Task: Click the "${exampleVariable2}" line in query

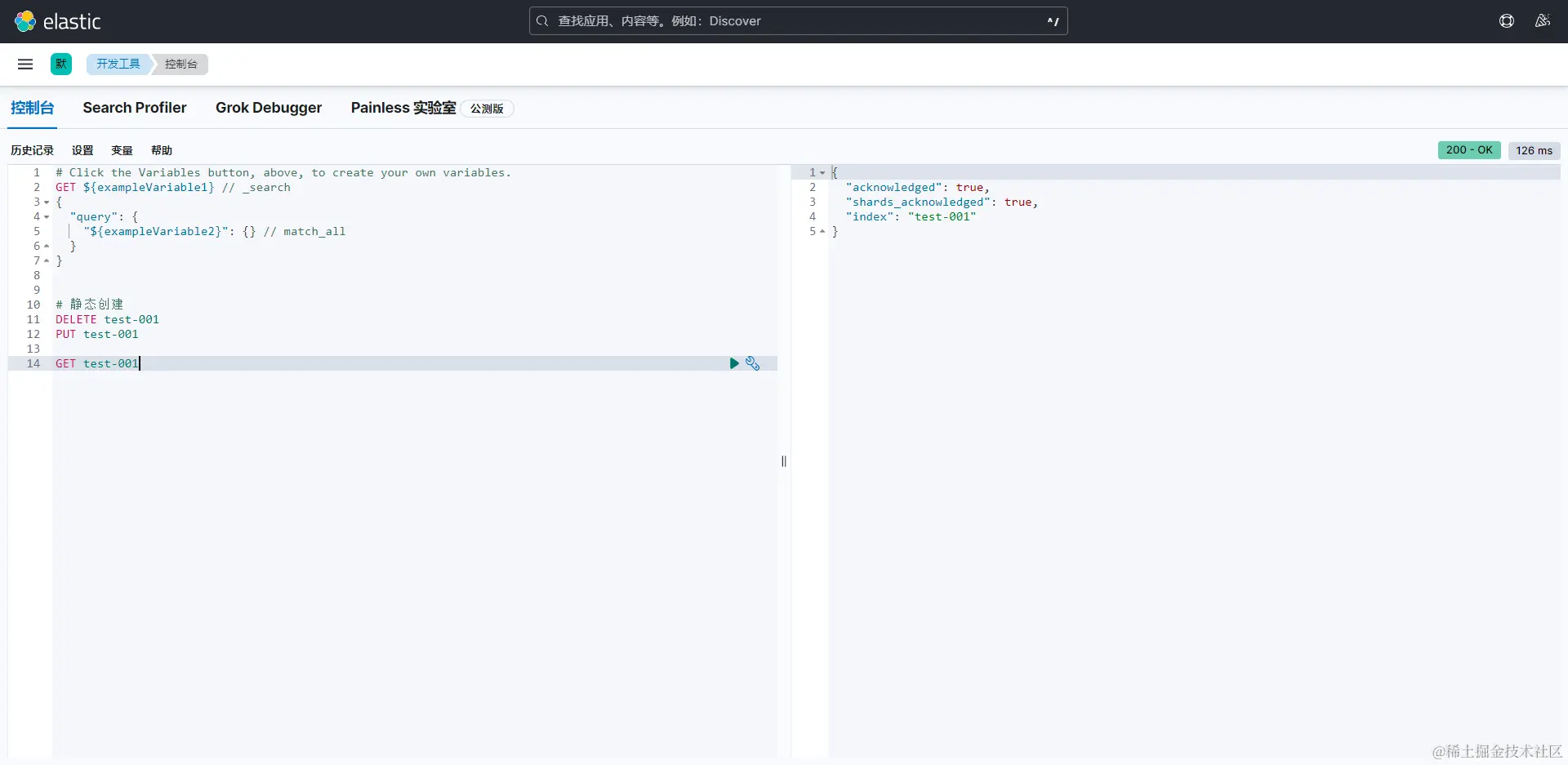Action: pyautogui.click(x=214, y=232)
